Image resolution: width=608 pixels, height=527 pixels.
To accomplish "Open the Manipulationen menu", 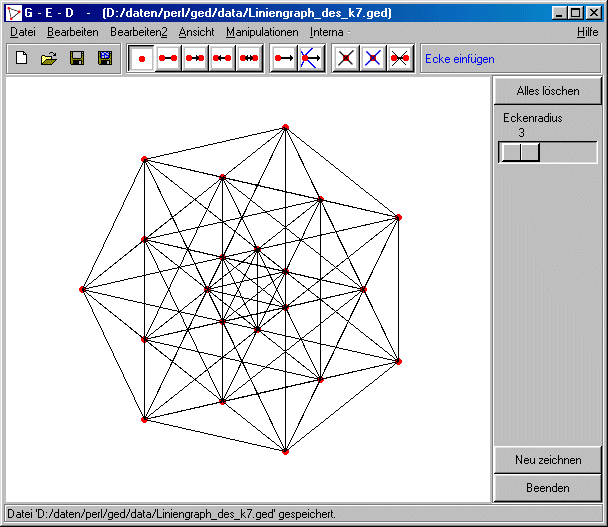I will click(x=262, y=32).
